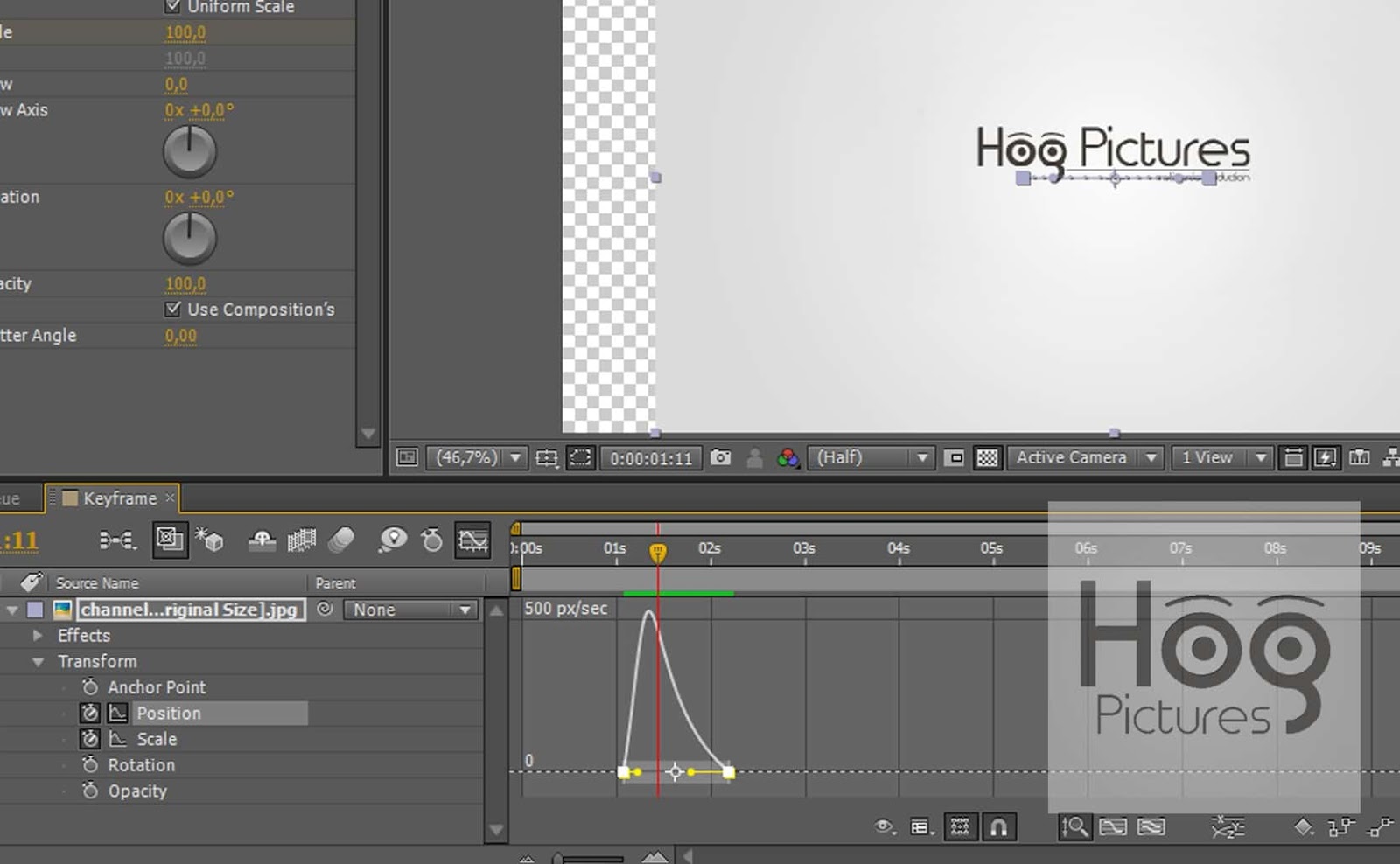
Task: Click the current time indicator in the timeline
Action: (658, 549)
